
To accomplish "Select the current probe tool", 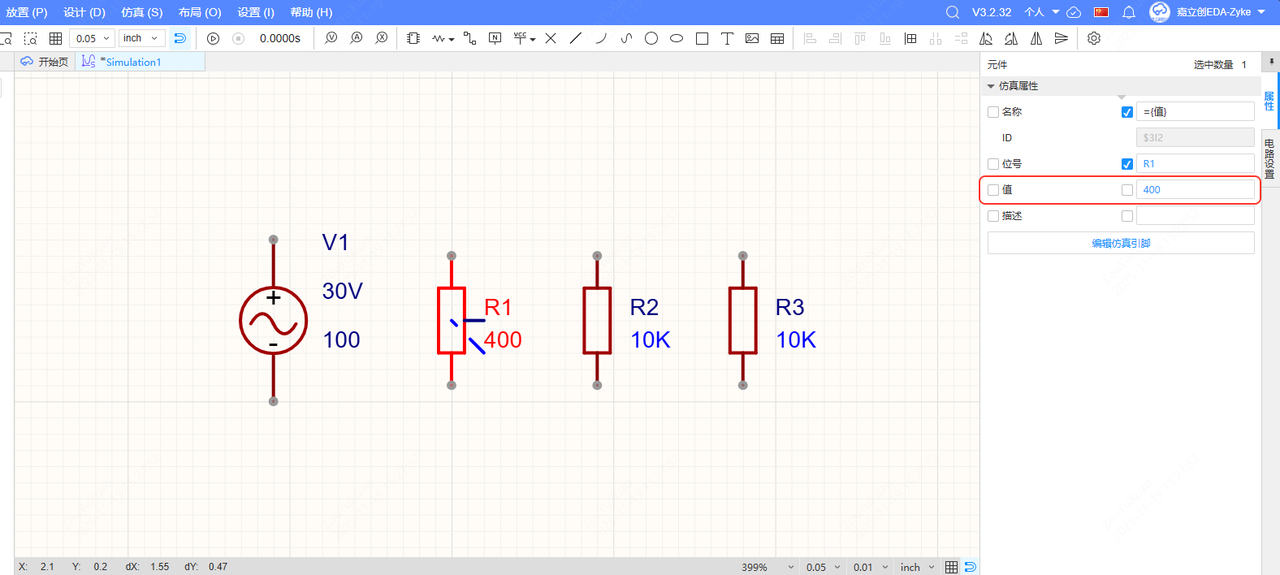I will [356, 39].
